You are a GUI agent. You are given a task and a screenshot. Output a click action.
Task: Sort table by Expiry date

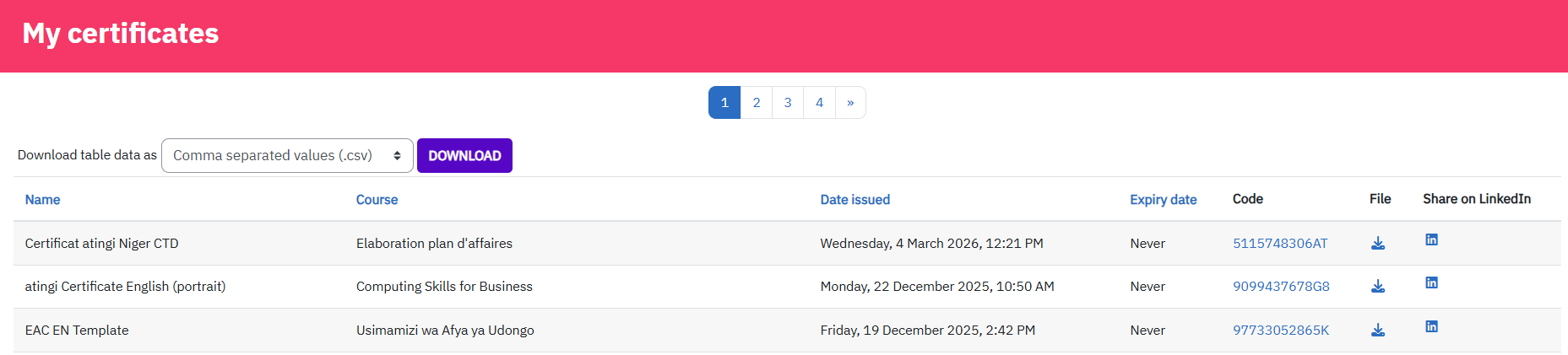click(x=1163, y=200)
